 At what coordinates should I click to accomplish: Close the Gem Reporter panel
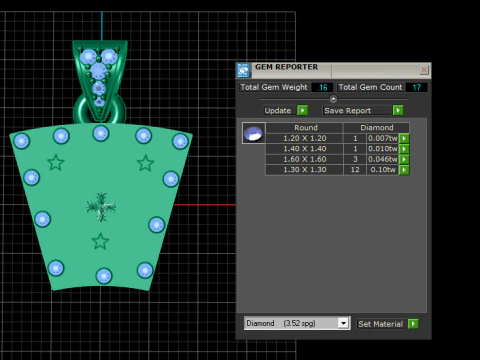click(x=424, y=70)
